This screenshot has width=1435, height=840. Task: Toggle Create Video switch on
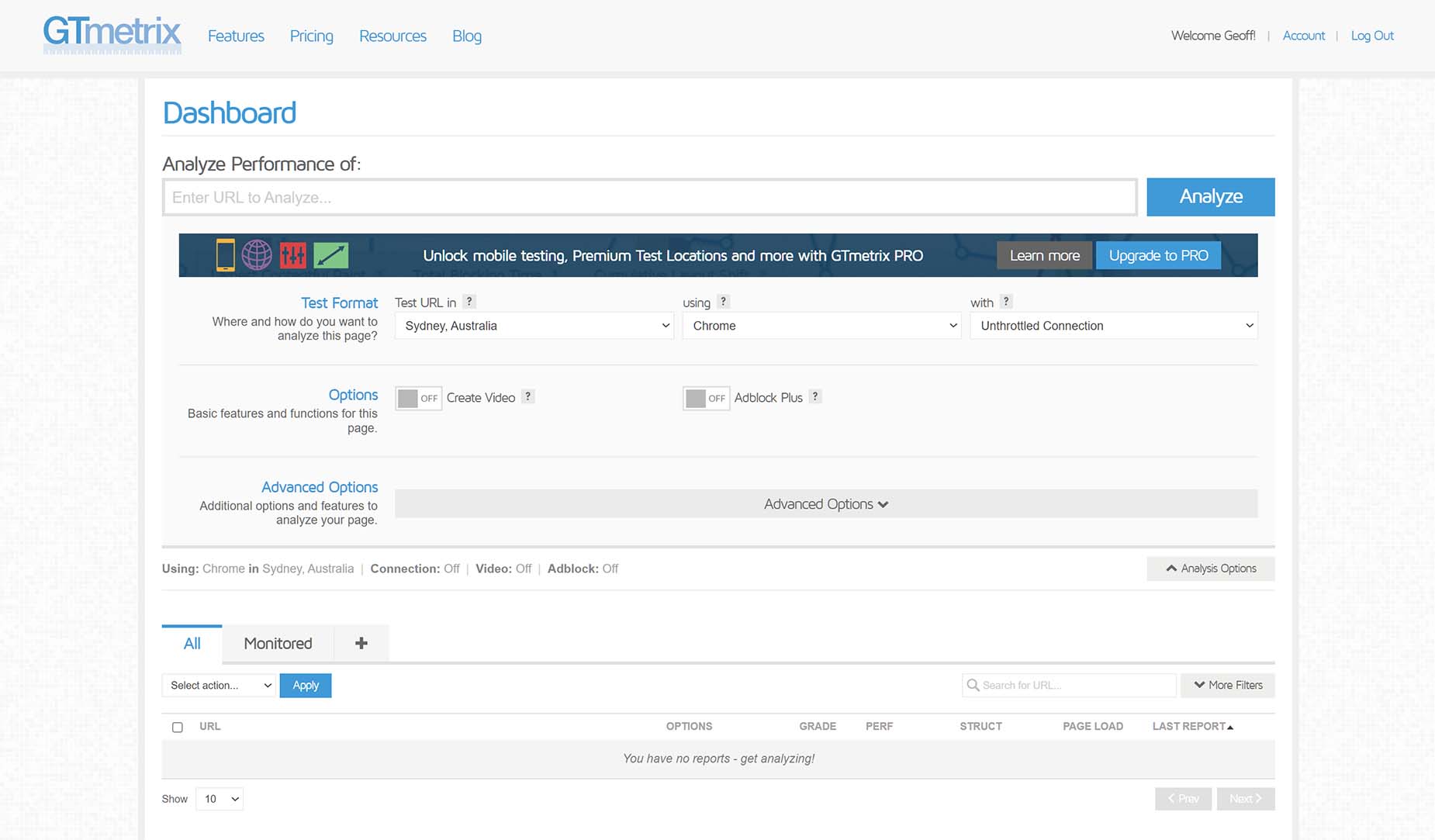pos(419,398)
